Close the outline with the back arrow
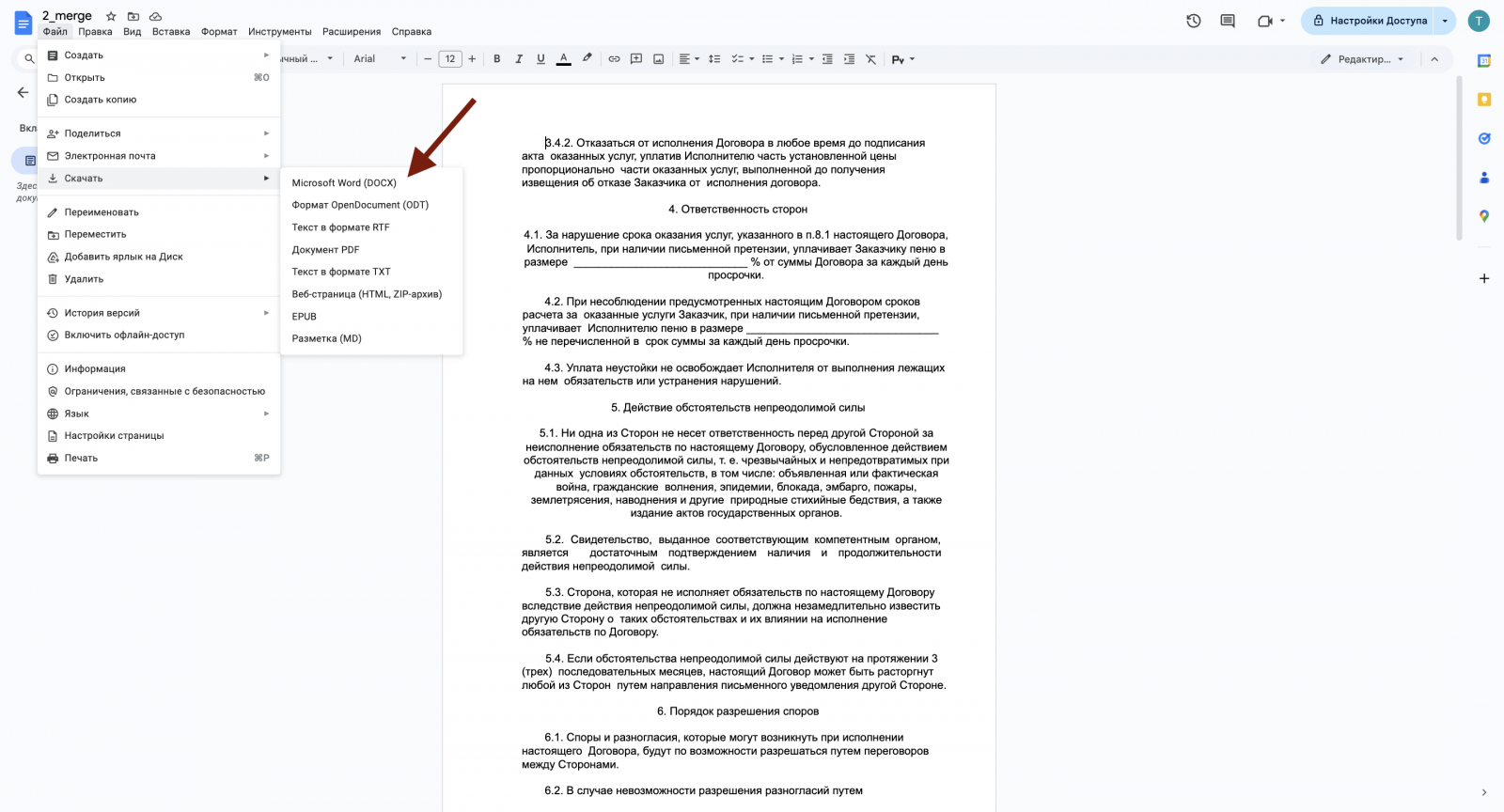Image resolution: width=1504 pixels, height=812 pixels. coord(23,92)
